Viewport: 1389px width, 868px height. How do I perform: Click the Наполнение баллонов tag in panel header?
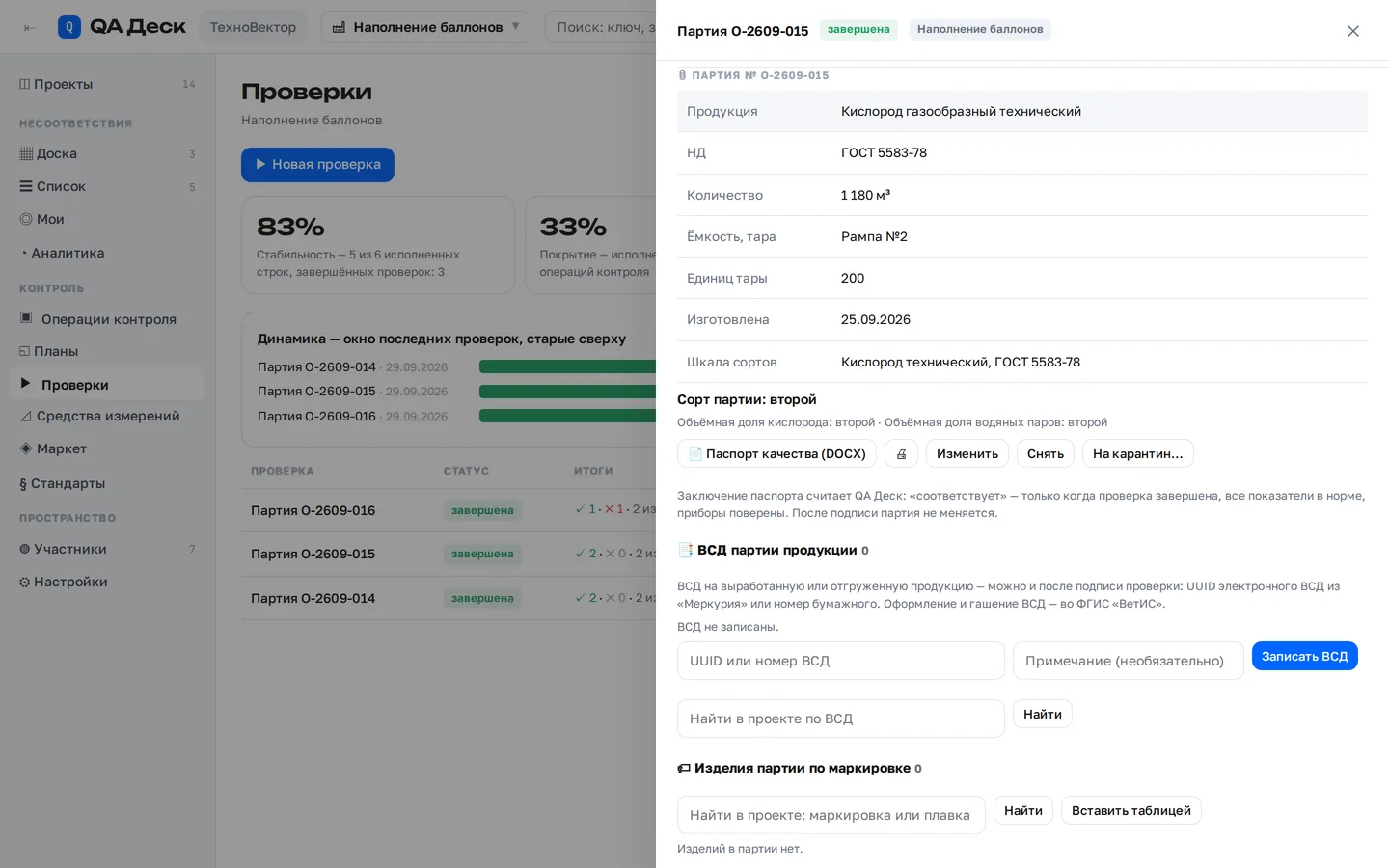980,29
